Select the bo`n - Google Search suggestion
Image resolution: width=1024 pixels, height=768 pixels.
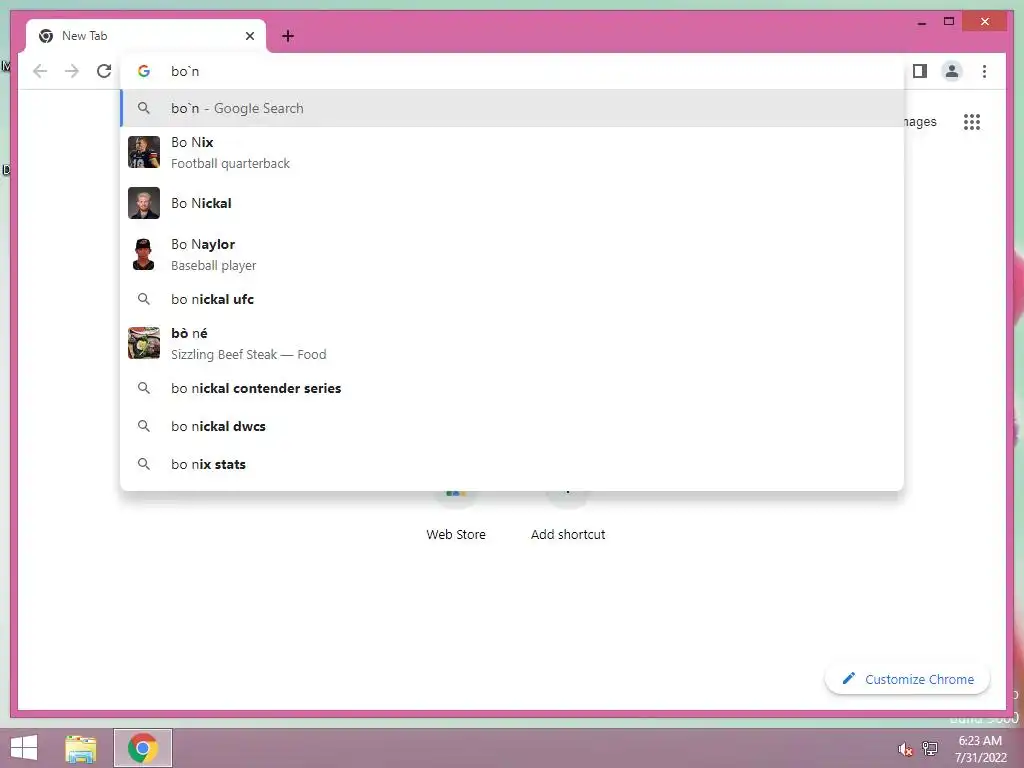512,108
